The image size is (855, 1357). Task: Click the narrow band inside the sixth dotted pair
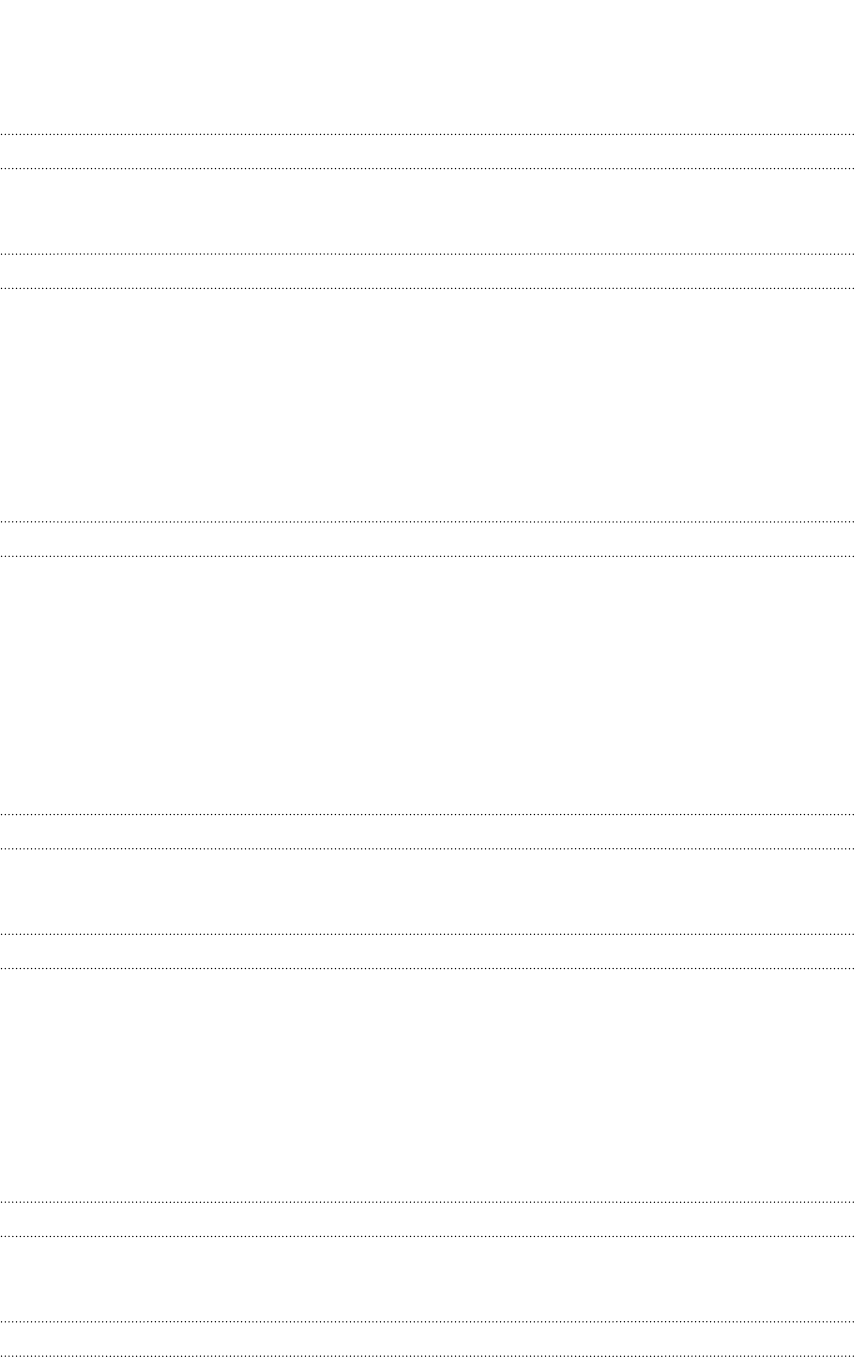[427, 1218]
